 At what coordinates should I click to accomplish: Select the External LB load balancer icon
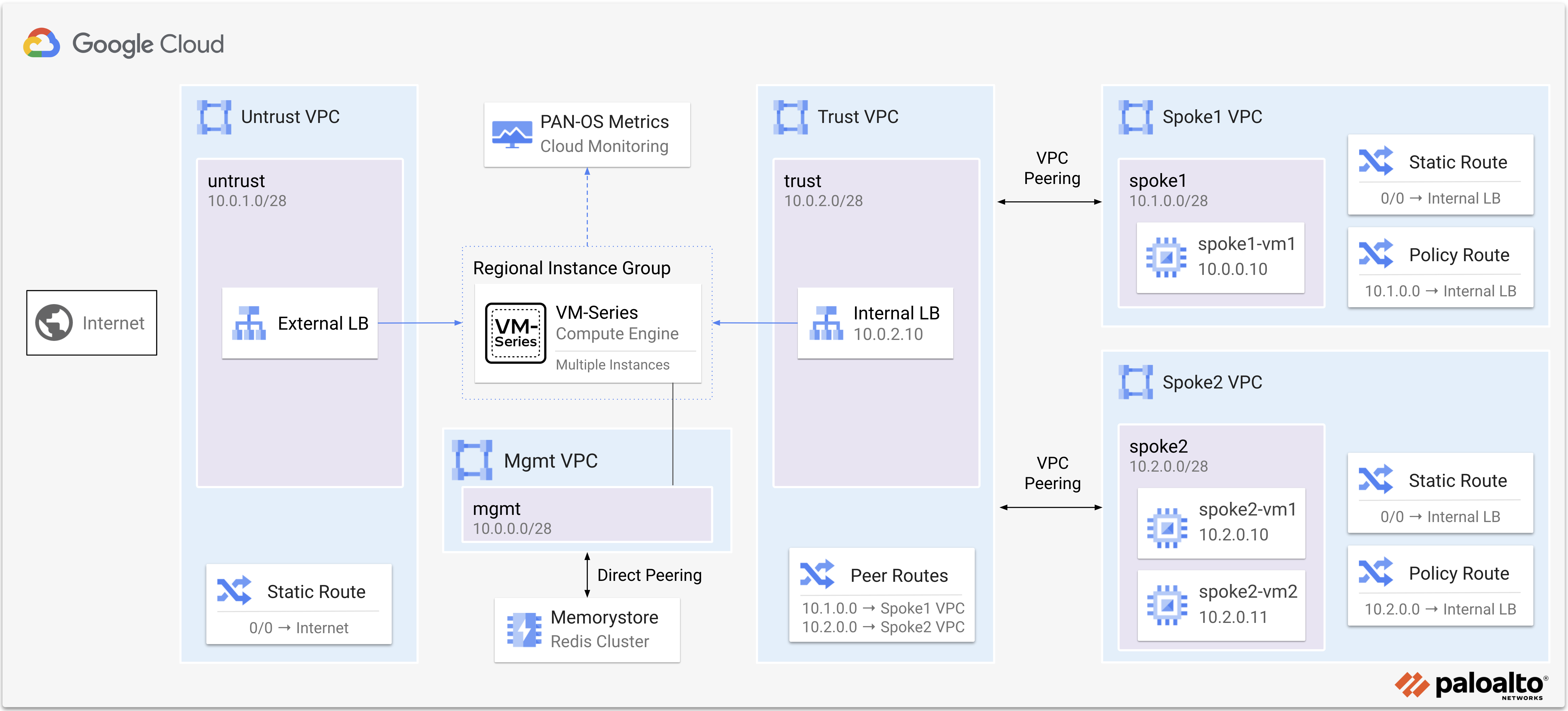(249, 323)
